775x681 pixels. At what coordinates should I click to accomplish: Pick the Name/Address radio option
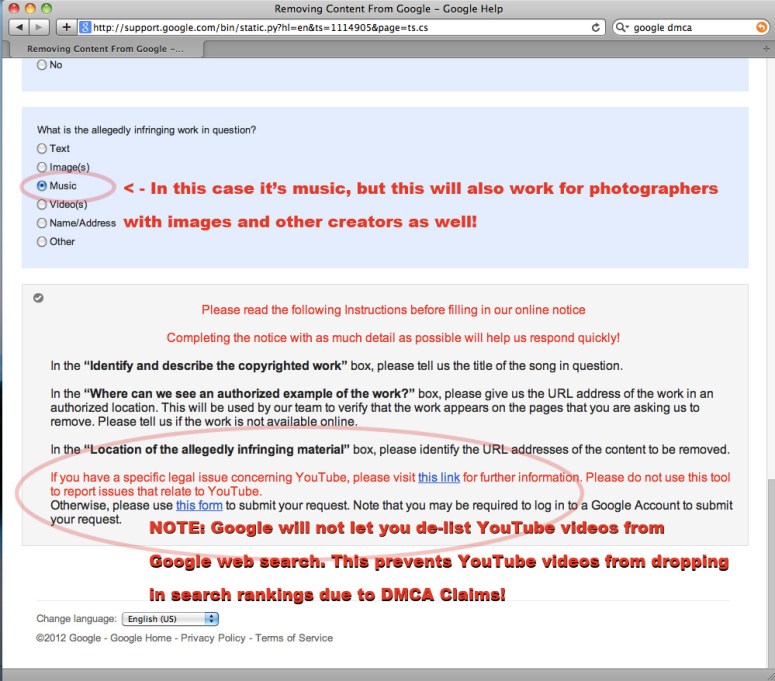(42, 223)
